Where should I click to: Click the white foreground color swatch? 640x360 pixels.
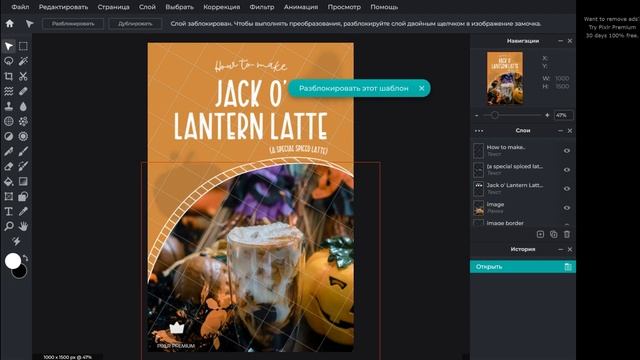click(x=13, y=261)
